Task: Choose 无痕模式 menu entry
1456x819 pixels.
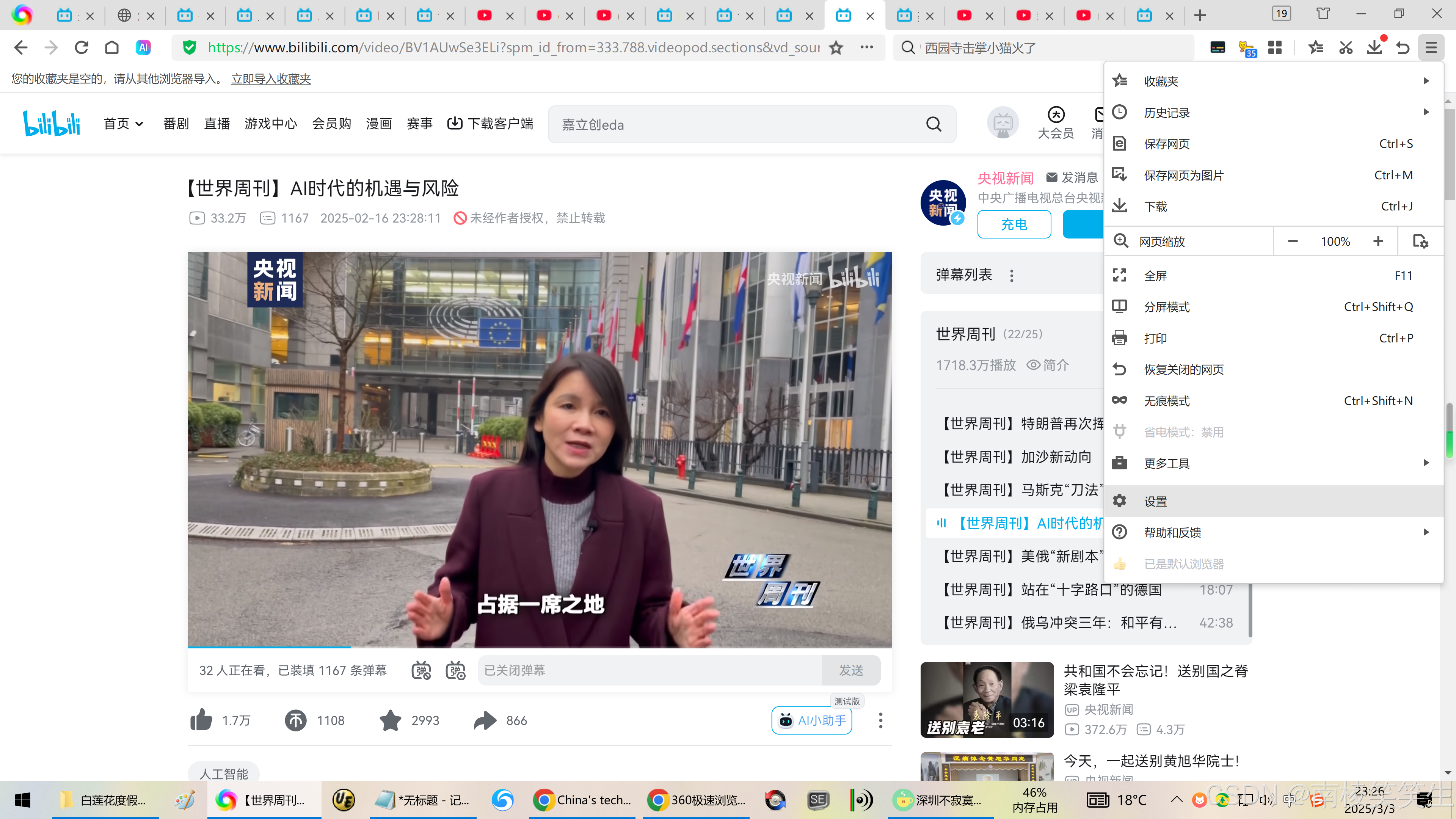Action: click(x=1167, y=401)
